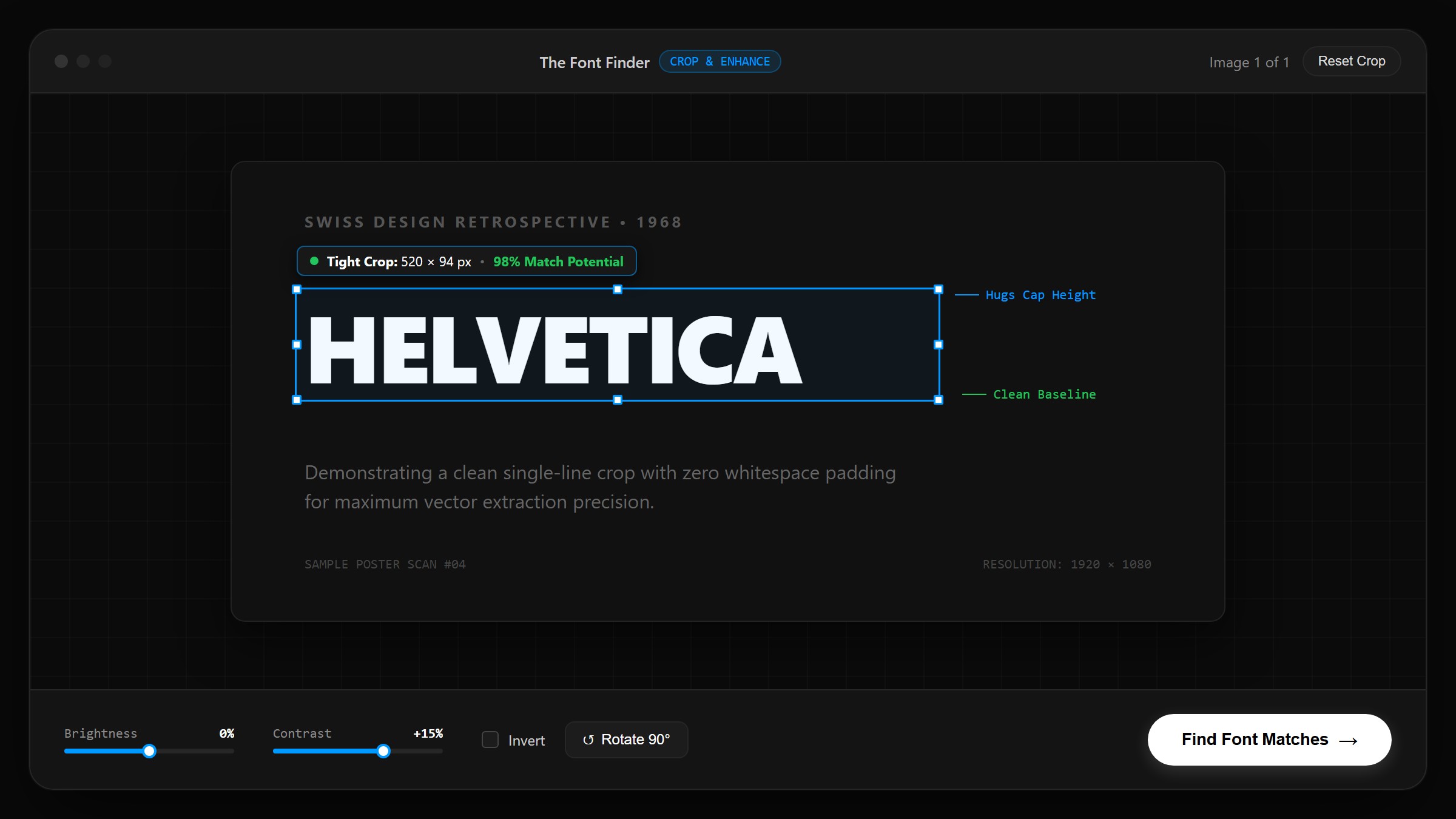Click the top-right crop handle
The width and height of the screenshot is (1456, 819).
[x=939, y=289]
